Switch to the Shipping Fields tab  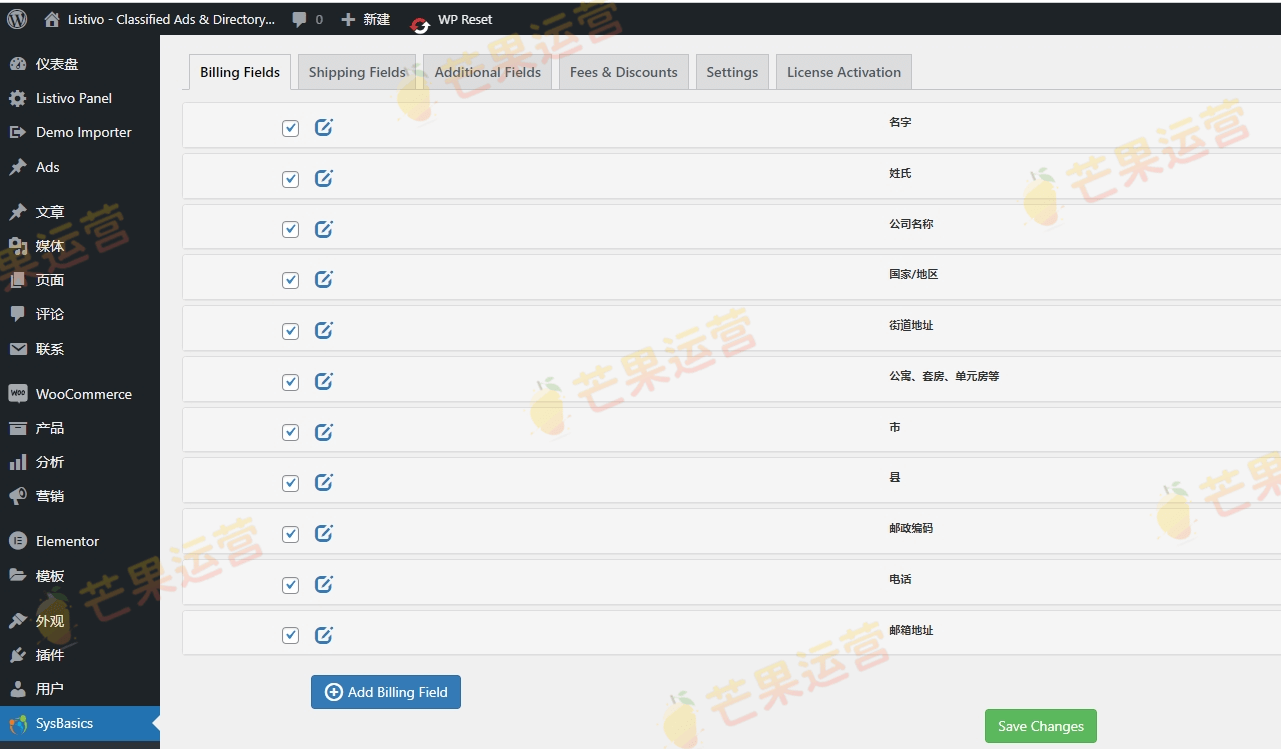[x=357, y=71]
